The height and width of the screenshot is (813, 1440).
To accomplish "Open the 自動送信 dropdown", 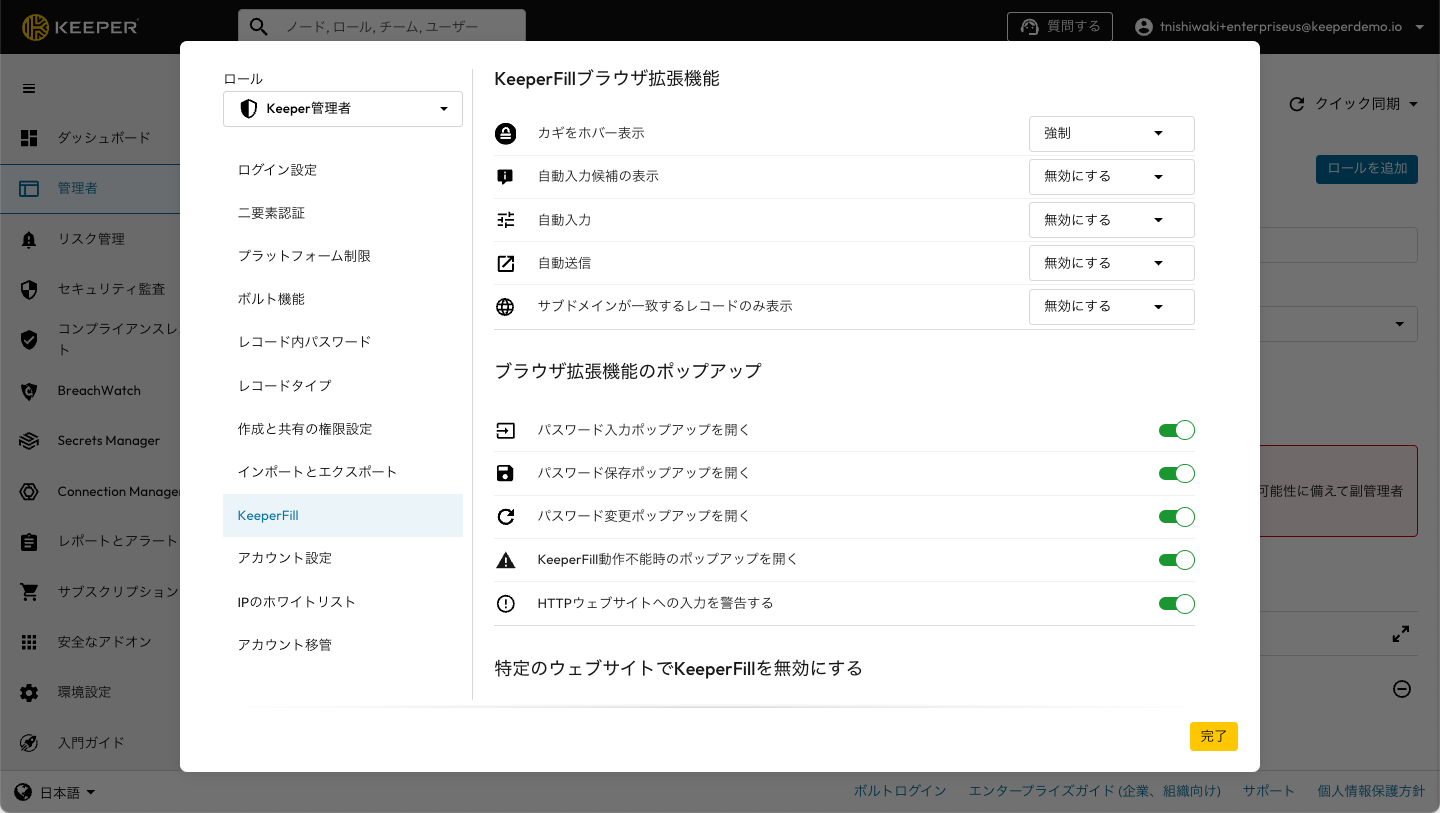I will pos(1111,263).
